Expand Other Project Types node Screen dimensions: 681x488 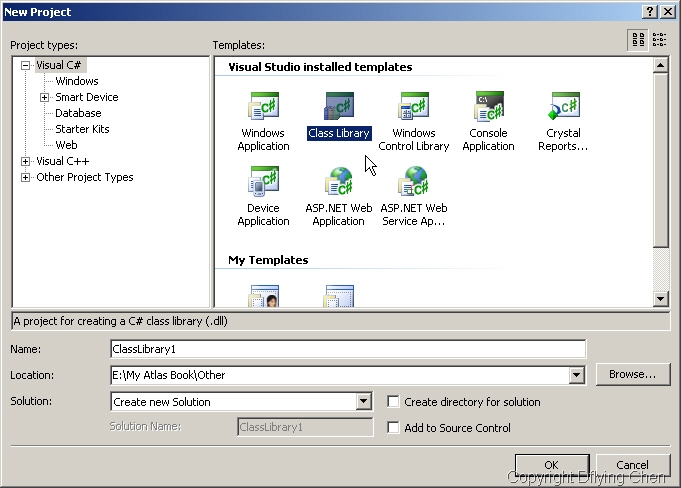click(26, 178)
